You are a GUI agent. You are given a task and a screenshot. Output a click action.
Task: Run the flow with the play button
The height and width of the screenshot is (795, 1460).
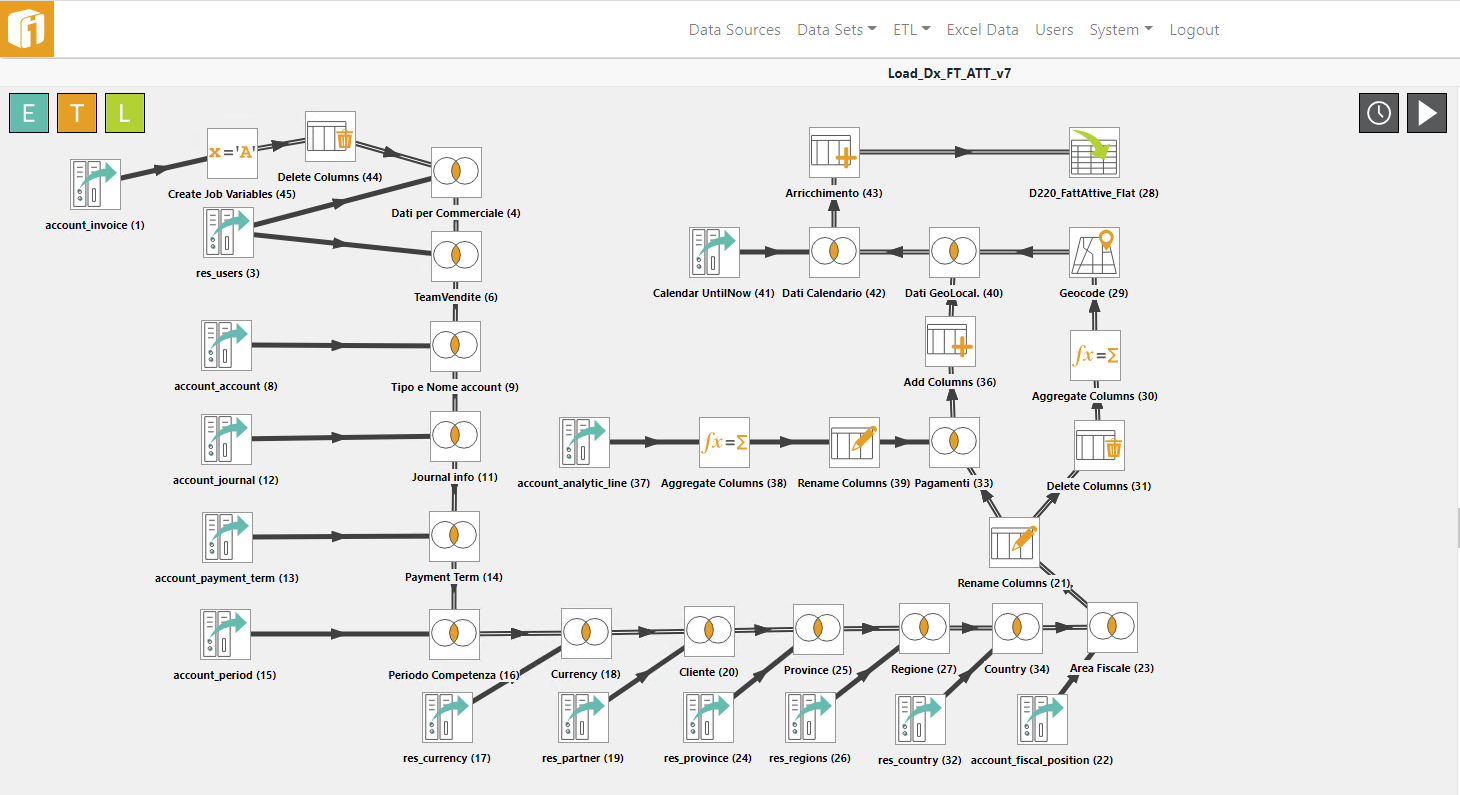click(1426, 112)
